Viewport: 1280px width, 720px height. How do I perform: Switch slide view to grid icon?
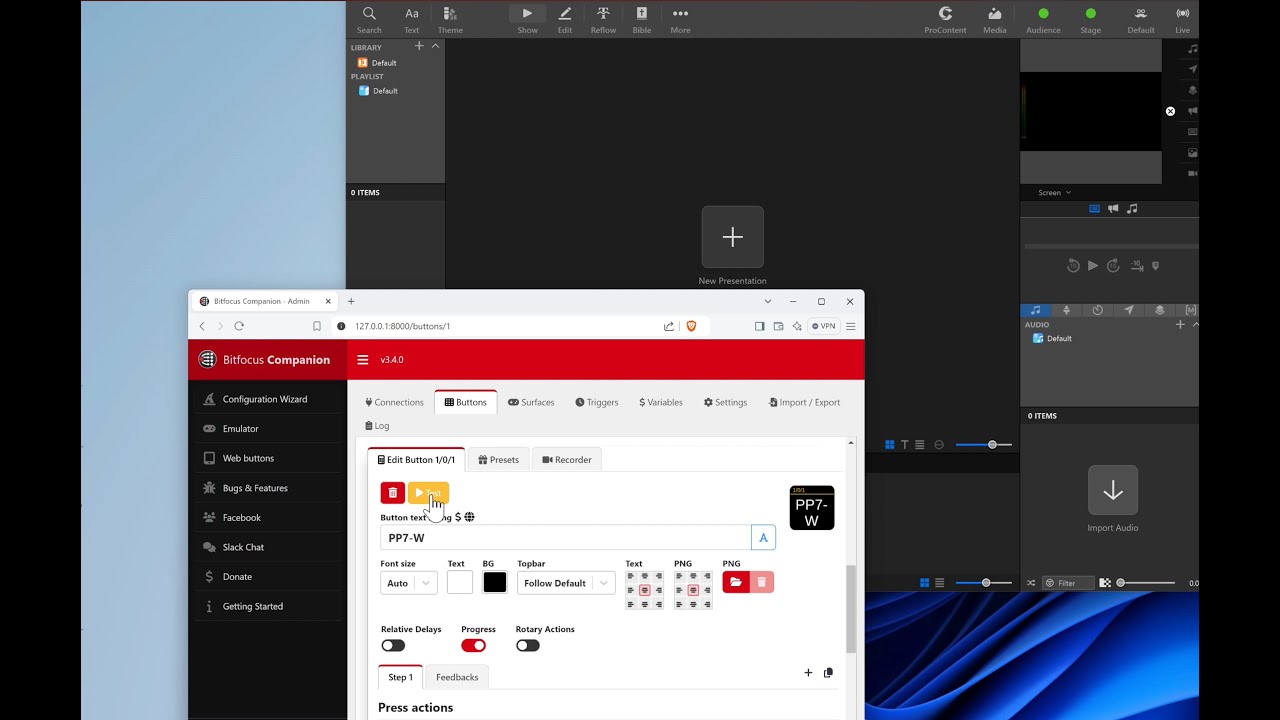889,445
